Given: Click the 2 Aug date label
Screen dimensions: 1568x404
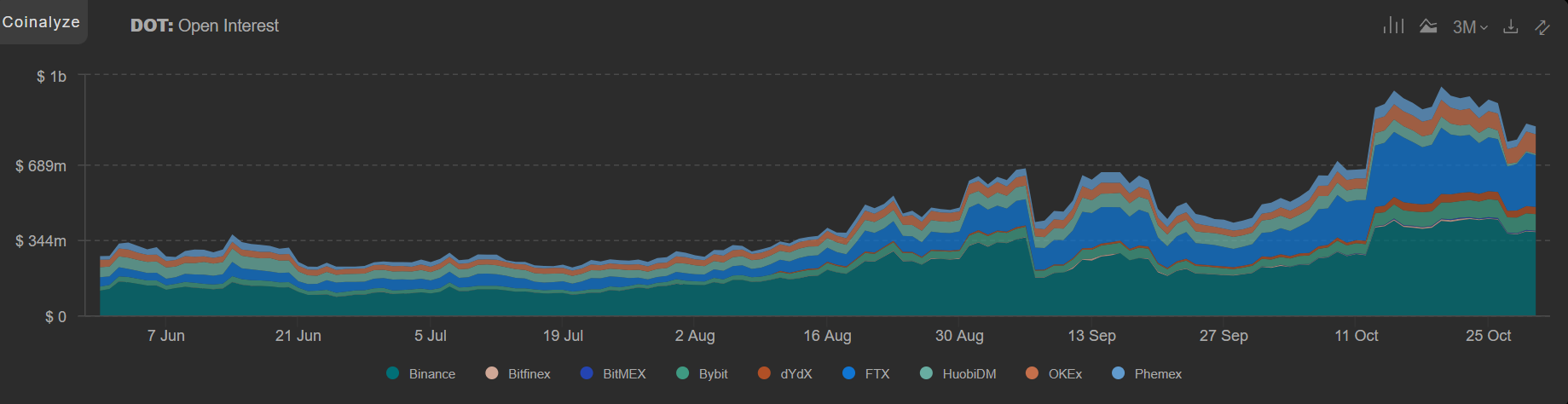Looking at the screenshot, I should pos(695,336).
